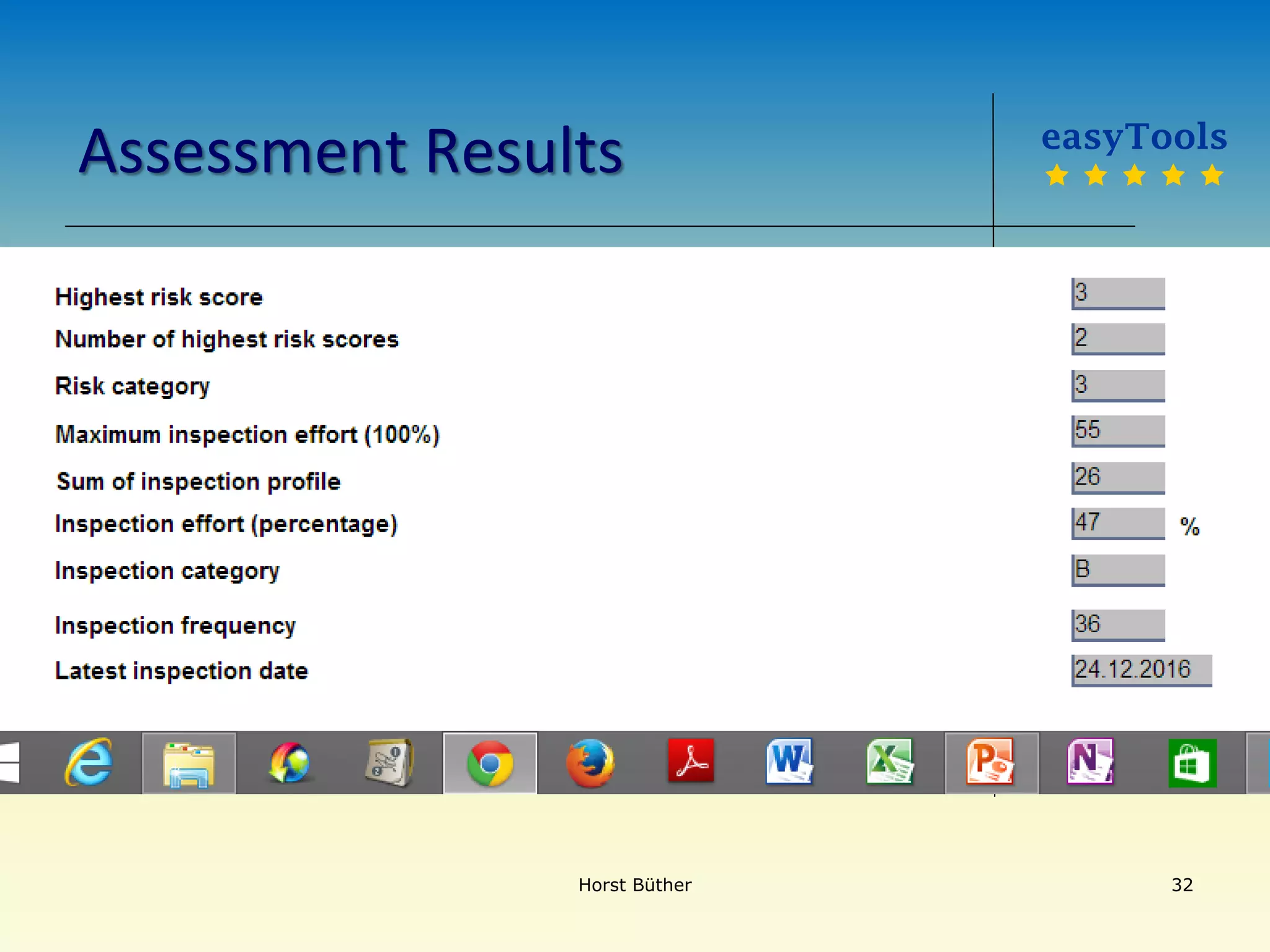Image resolution: width=1270 pixels, height=952 pixels.
Task: Click the 'Inspection category' label
Action: click(x=167, y=571)
